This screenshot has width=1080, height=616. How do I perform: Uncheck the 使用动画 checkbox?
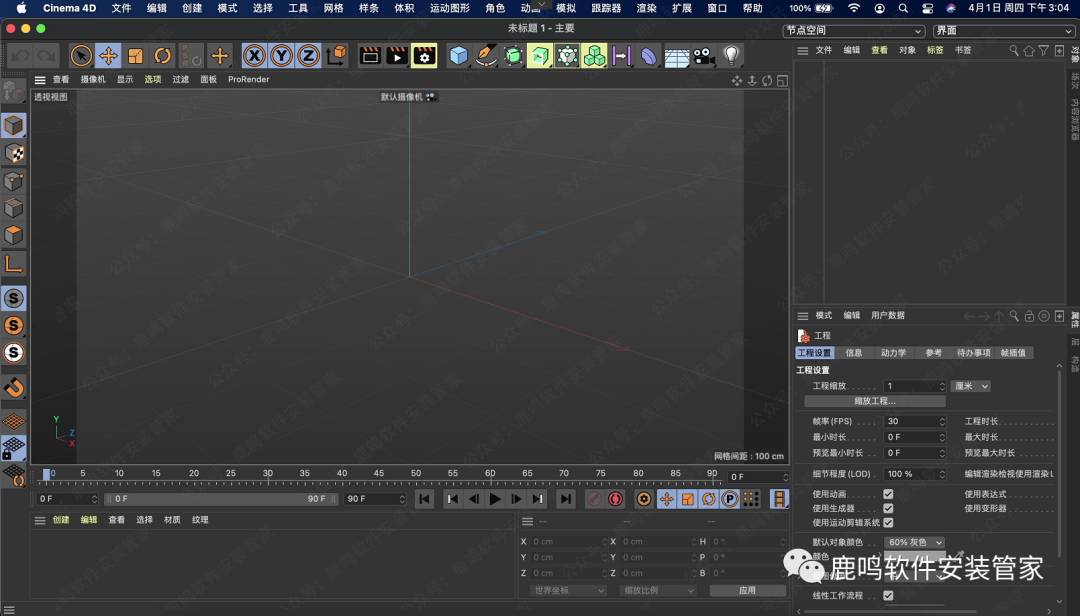click(888, 494)
